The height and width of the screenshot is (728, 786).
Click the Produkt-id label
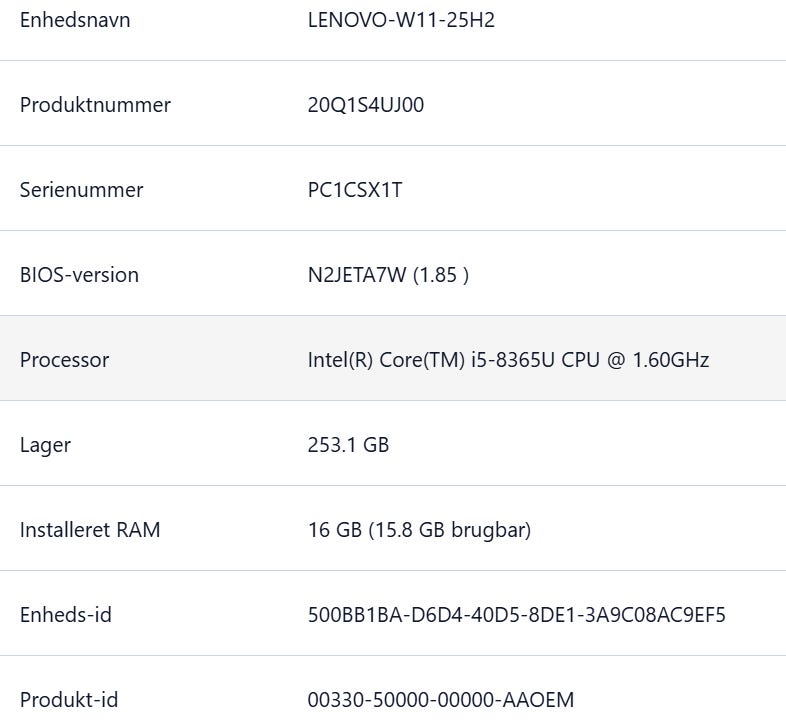click(x=69, y=700)
